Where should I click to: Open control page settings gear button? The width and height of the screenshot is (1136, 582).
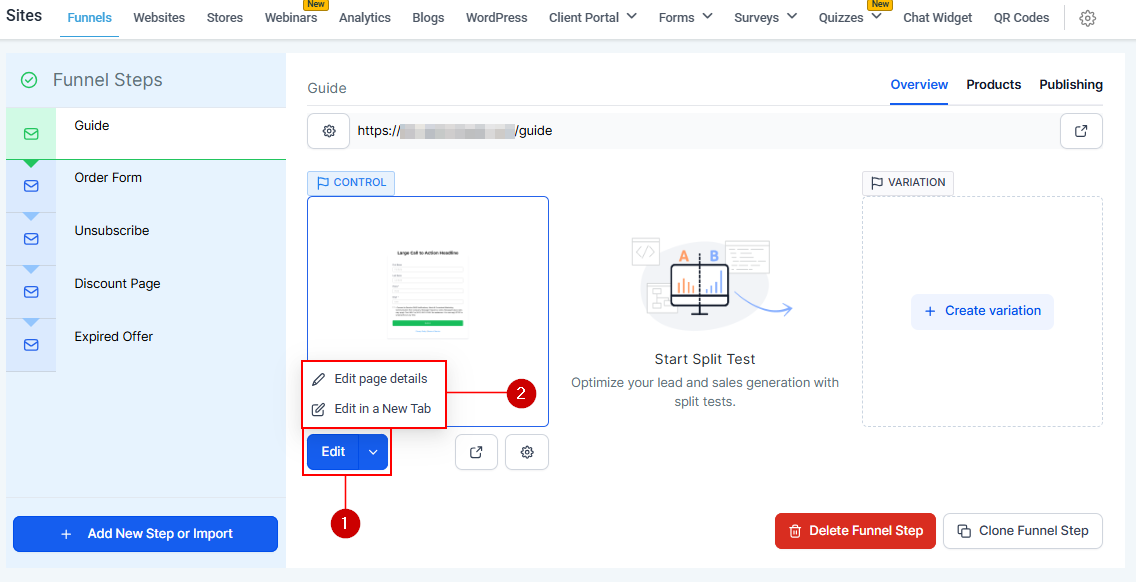tap(527, 452)
